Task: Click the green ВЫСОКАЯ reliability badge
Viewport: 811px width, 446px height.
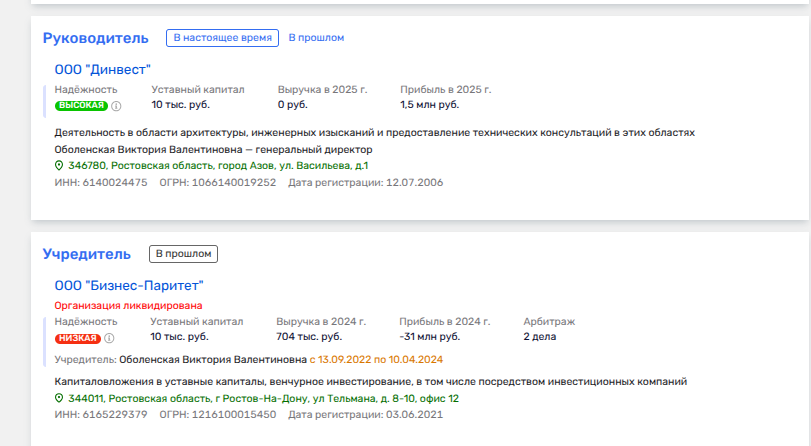Action: coord(81,105)
